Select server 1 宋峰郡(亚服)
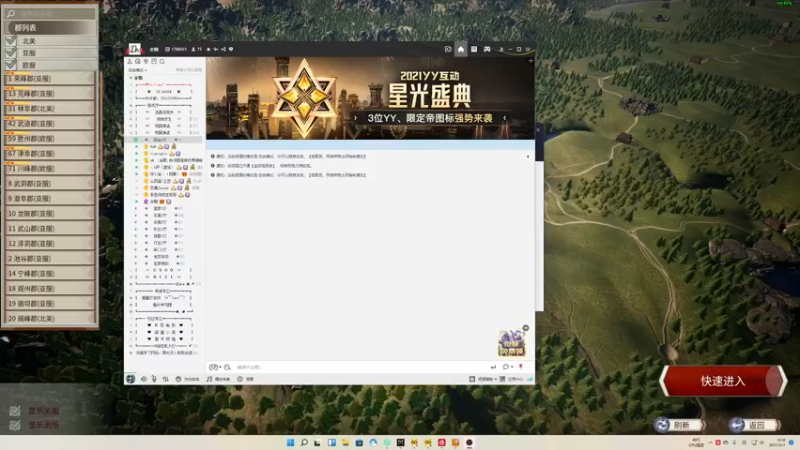This screenshot has height=450, width=800. [50, 79]
